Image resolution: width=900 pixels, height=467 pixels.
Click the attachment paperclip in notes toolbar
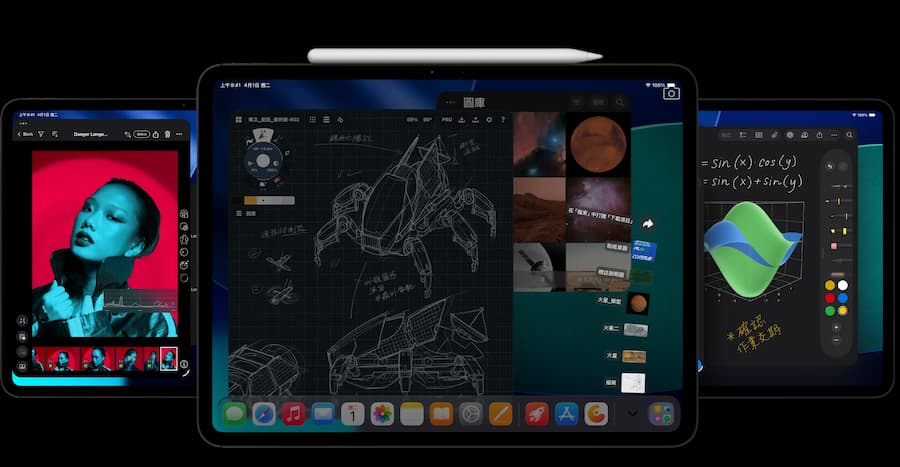(x=774, y=135)
